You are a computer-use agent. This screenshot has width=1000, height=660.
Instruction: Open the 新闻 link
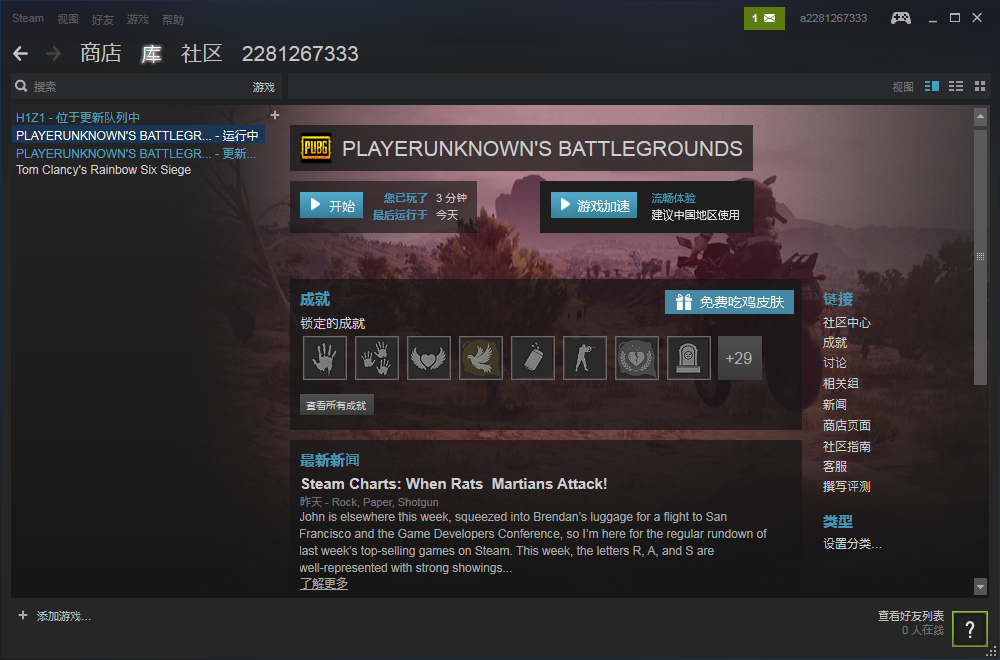835,404
